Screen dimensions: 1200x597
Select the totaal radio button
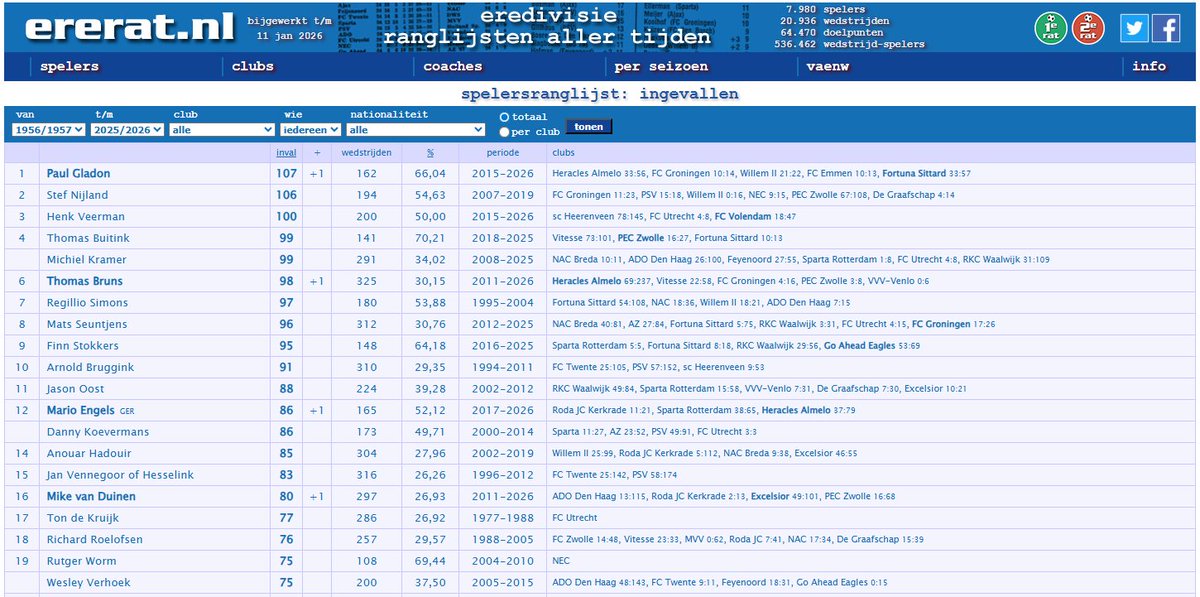point(505,117)
